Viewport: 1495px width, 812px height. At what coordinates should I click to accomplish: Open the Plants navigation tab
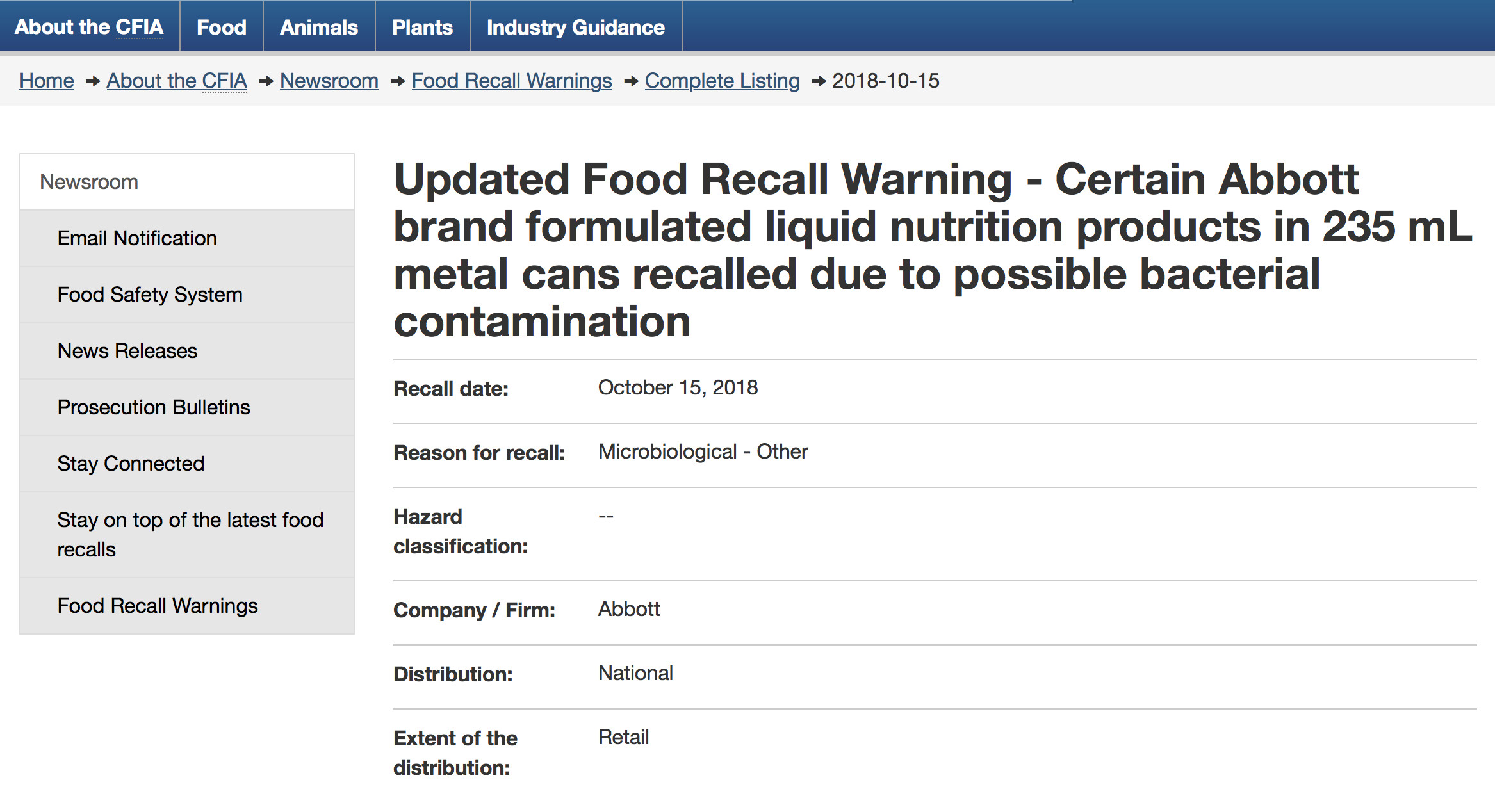pyautogui.click(x=423, y=27)
